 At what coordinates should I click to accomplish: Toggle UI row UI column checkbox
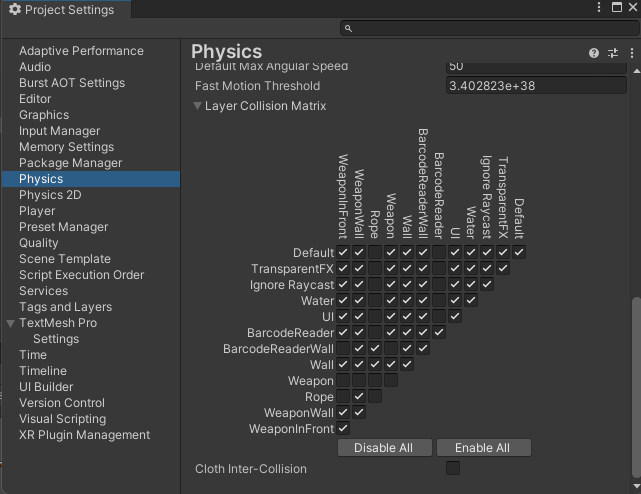[455, 316]
